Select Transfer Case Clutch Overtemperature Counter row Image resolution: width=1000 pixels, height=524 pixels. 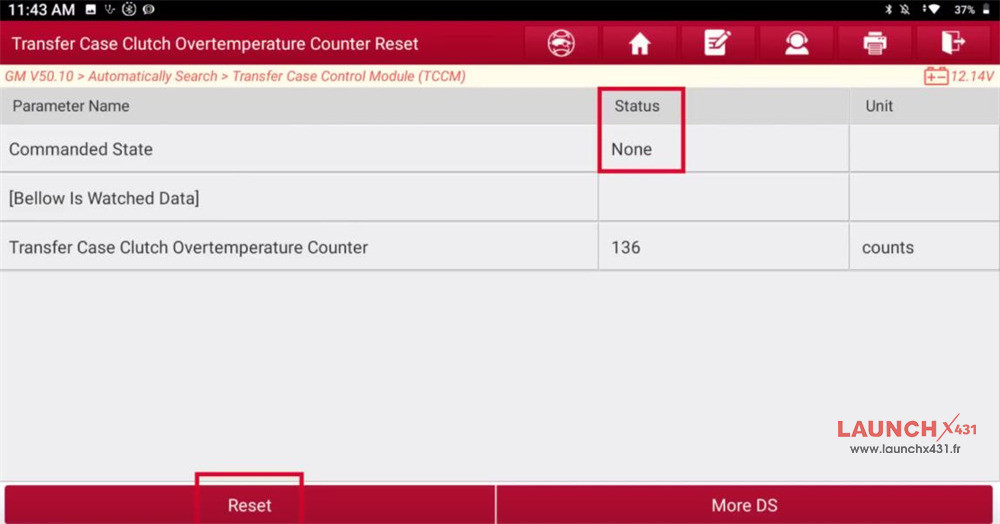[x=500, y=247]
